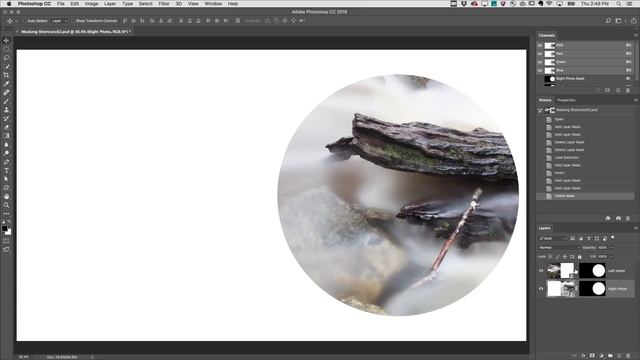Delete current state in History panel
Screen dimensions: 640x360
[628, 218]
